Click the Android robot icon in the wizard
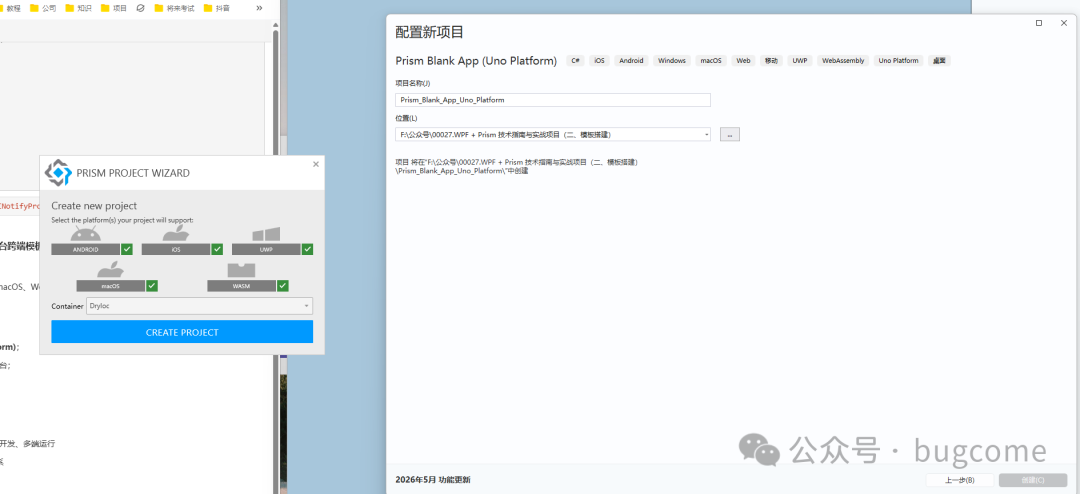Image resolution: width=1080 pixels, height=494 pixels. click(x=85, y=235)
